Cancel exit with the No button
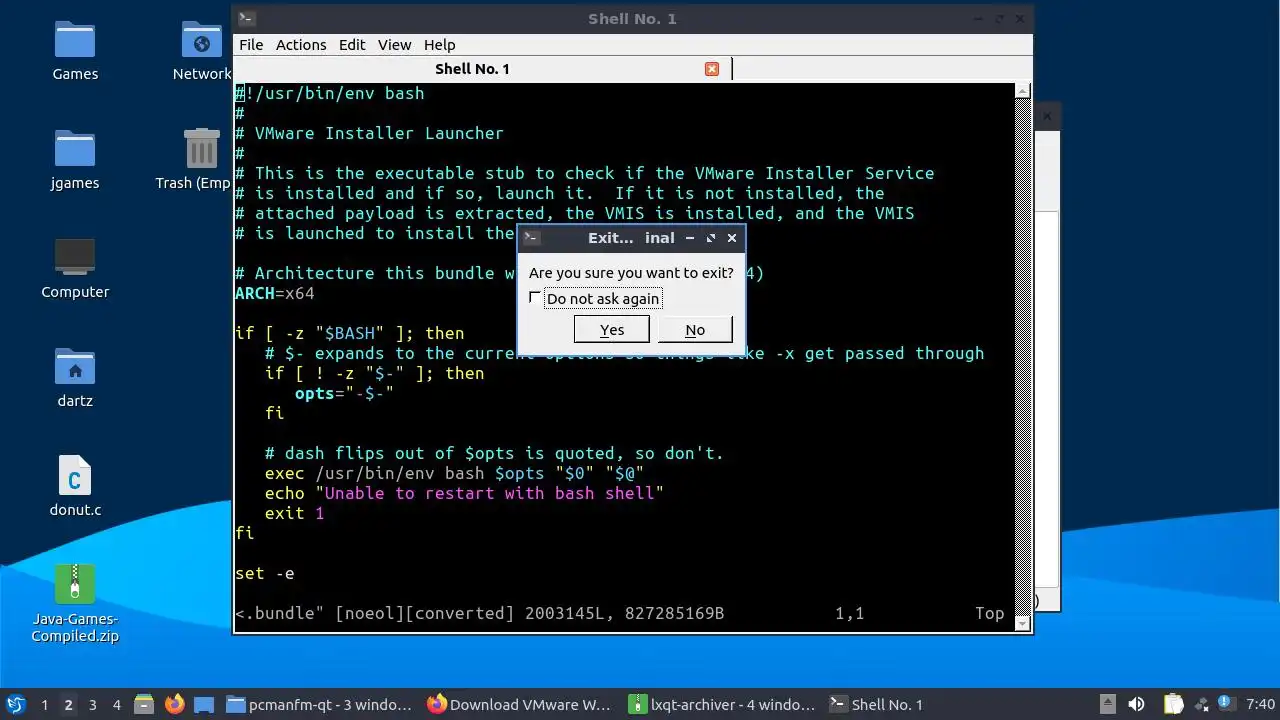 click(695, 330)
